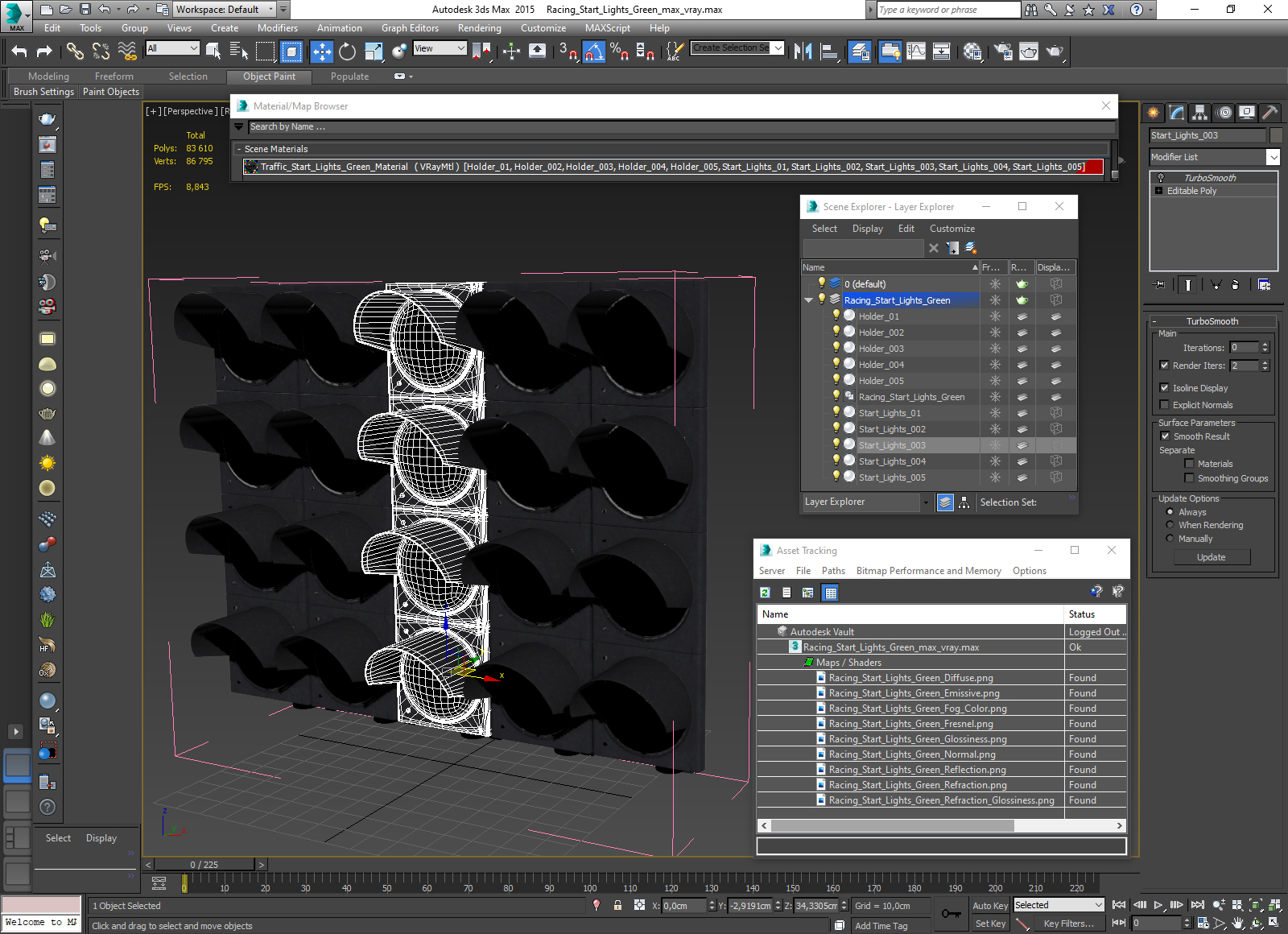
Task: Open the Graph Editors menu
Action: pos(410,28)
